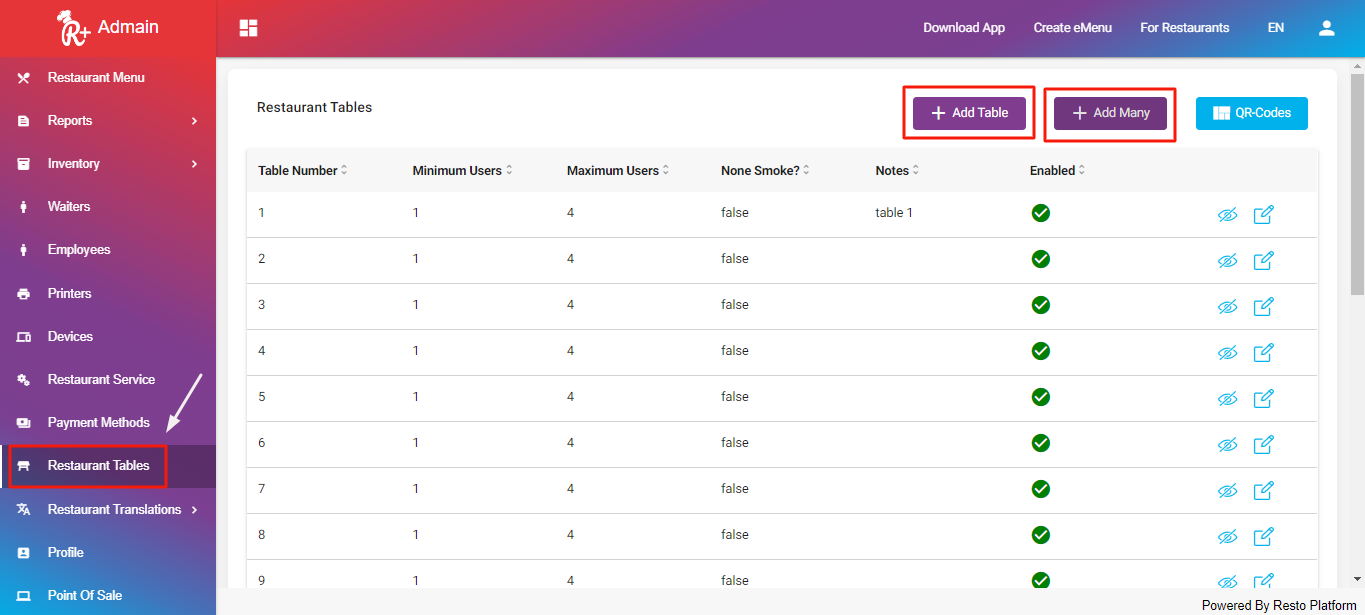Click the pencil edit icon for table 1

point(1263,214)
